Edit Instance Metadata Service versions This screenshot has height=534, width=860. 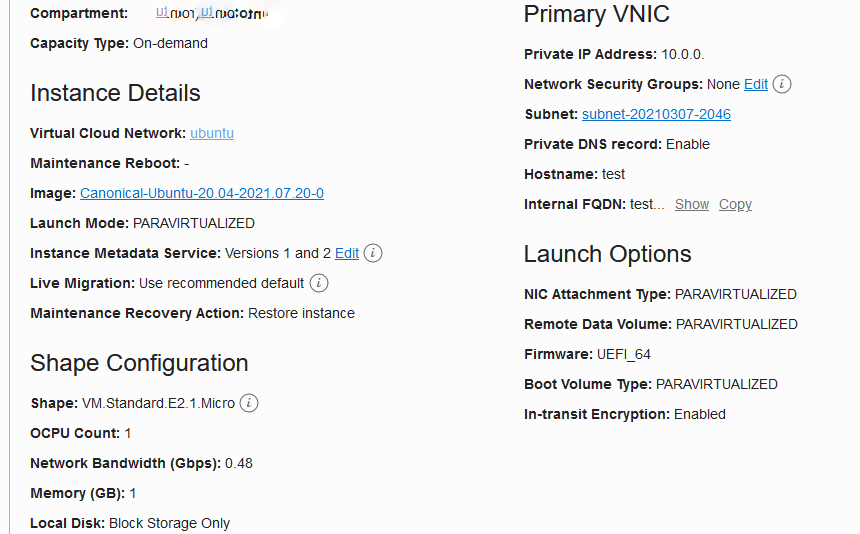coord(347,253)
